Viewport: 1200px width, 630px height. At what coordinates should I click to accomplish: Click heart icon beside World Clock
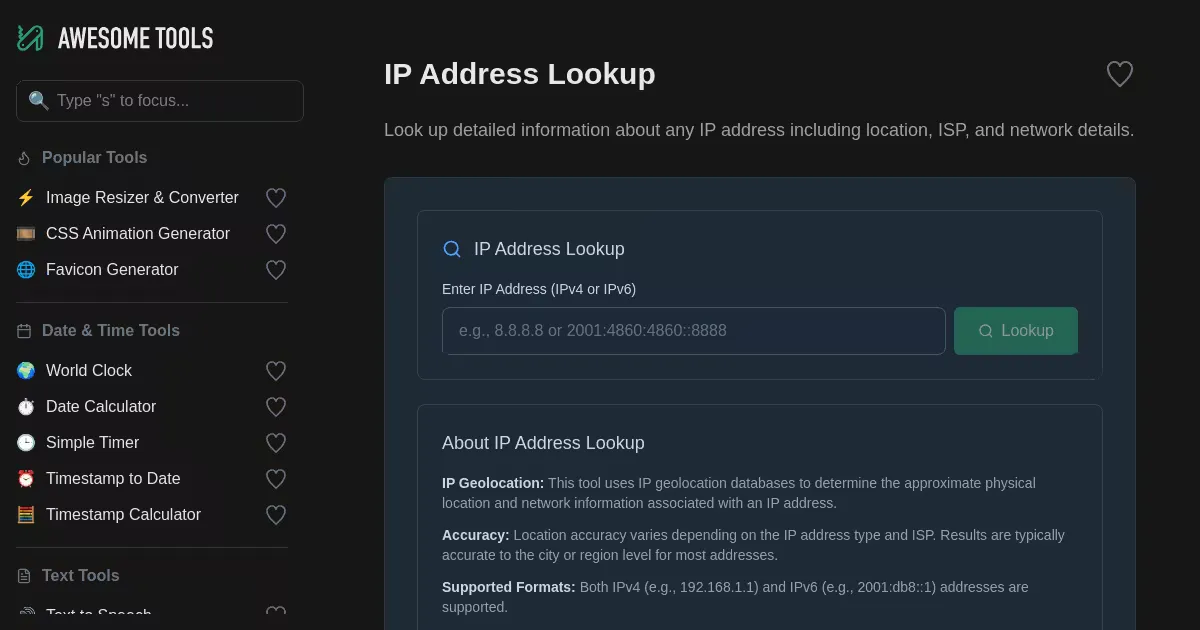click(276, 371)
